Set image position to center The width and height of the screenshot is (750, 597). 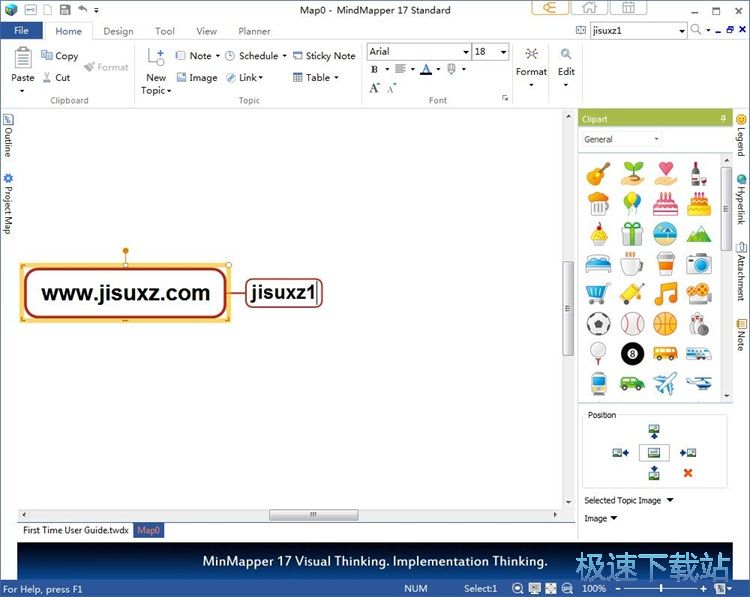(654, 453)
